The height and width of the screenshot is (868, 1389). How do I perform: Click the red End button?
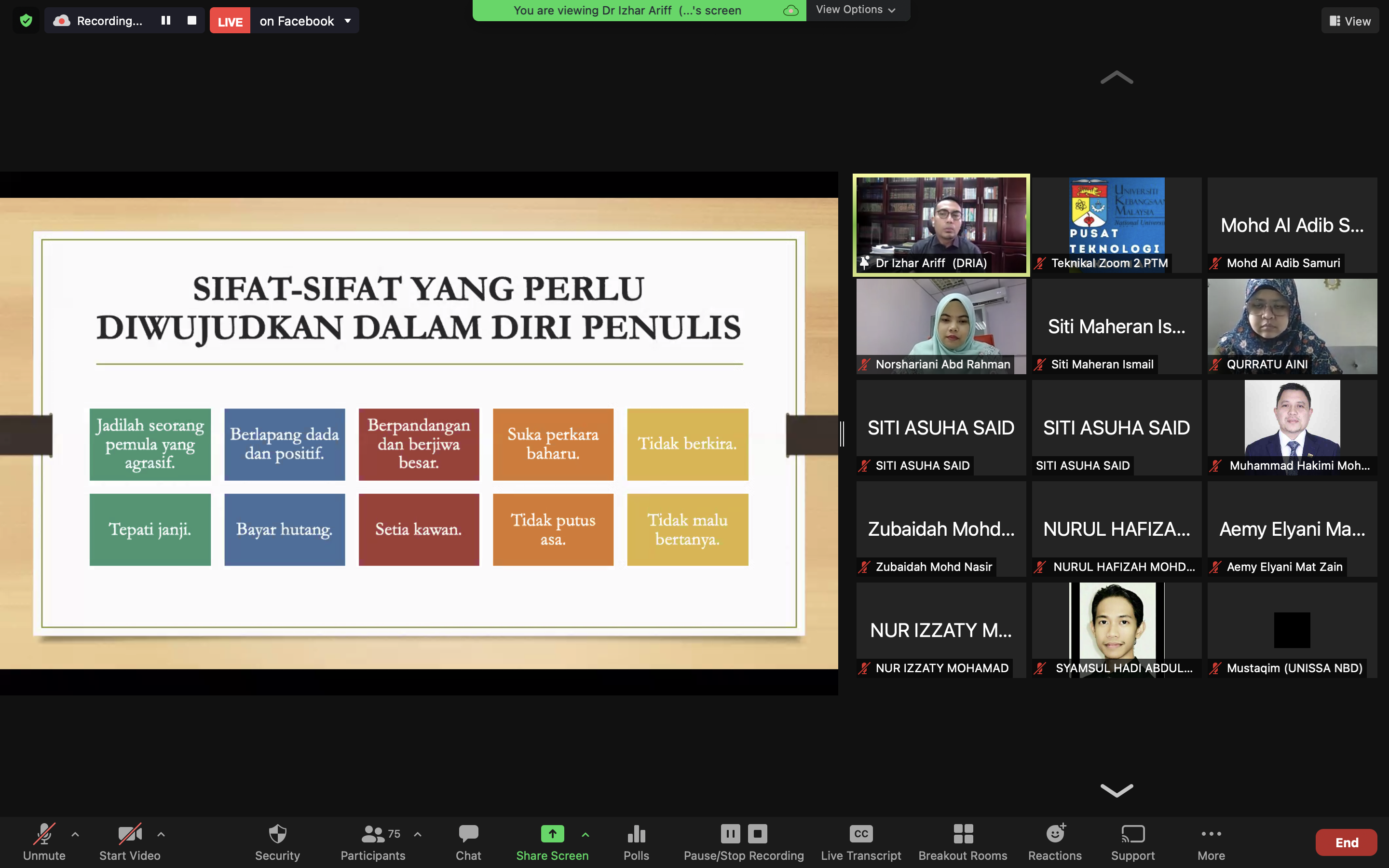1346,842
